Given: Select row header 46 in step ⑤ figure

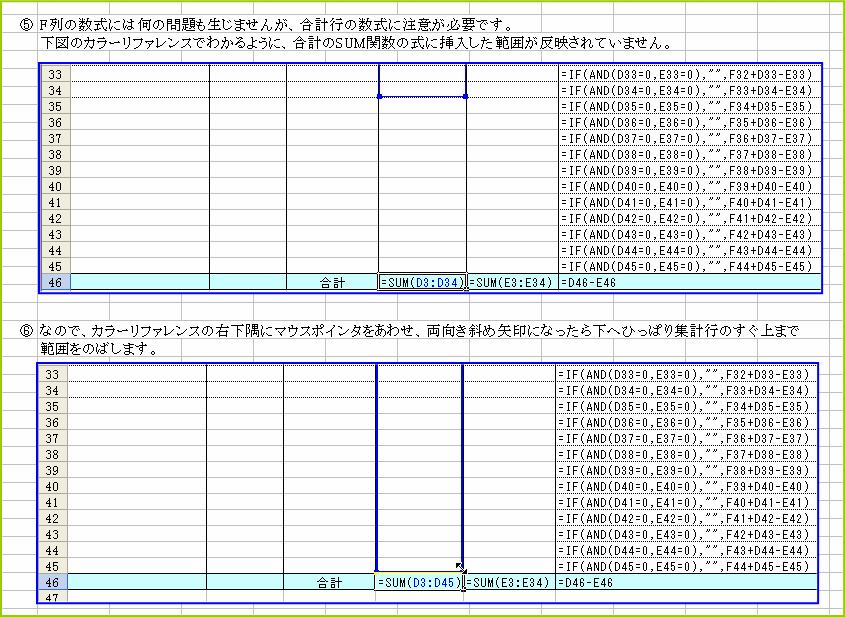Looking at the screenshot, I should pos(56,282).
